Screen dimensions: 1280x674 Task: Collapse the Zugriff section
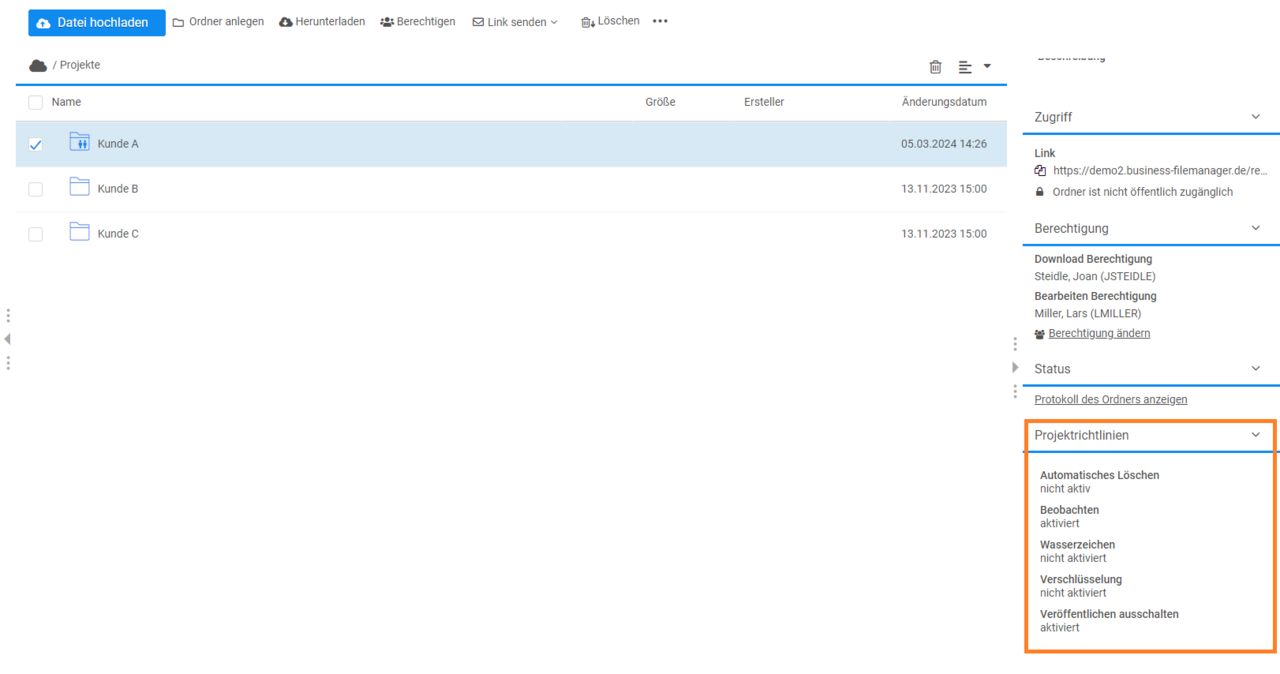(1256, 117)
